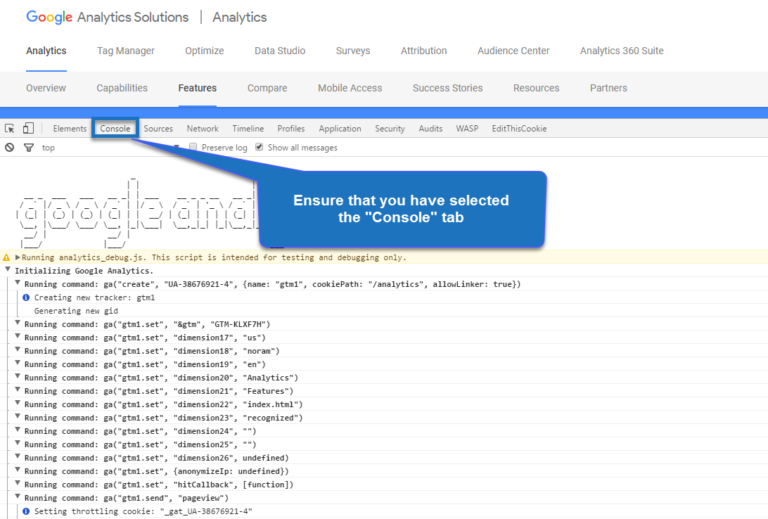The image size is (768, 519).
Task: Open the Audits DevTools tab
Action: pos(431,129)
